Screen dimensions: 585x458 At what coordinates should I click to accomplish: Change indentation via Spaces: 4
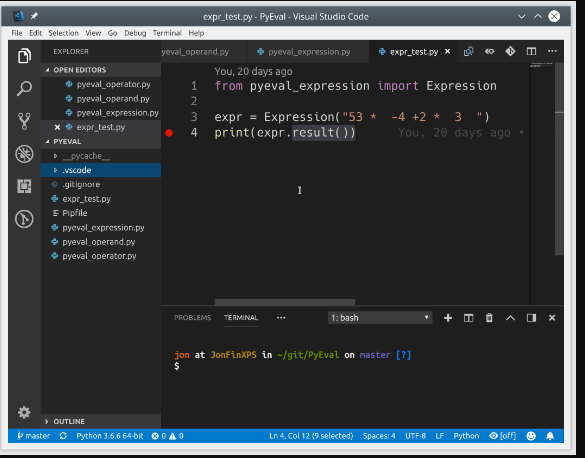tap(379, 436)
